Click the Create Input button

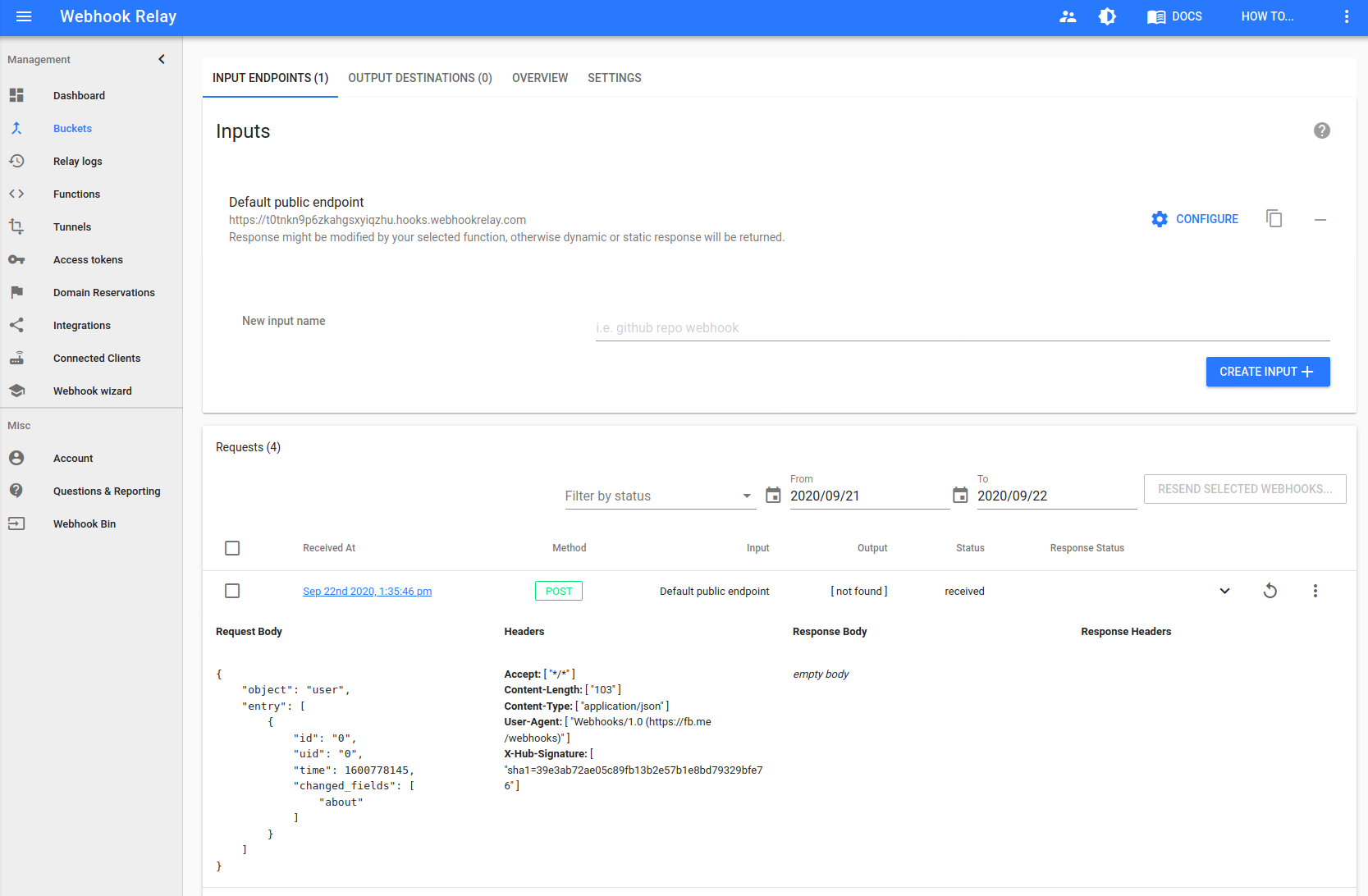click(1267, 372)
